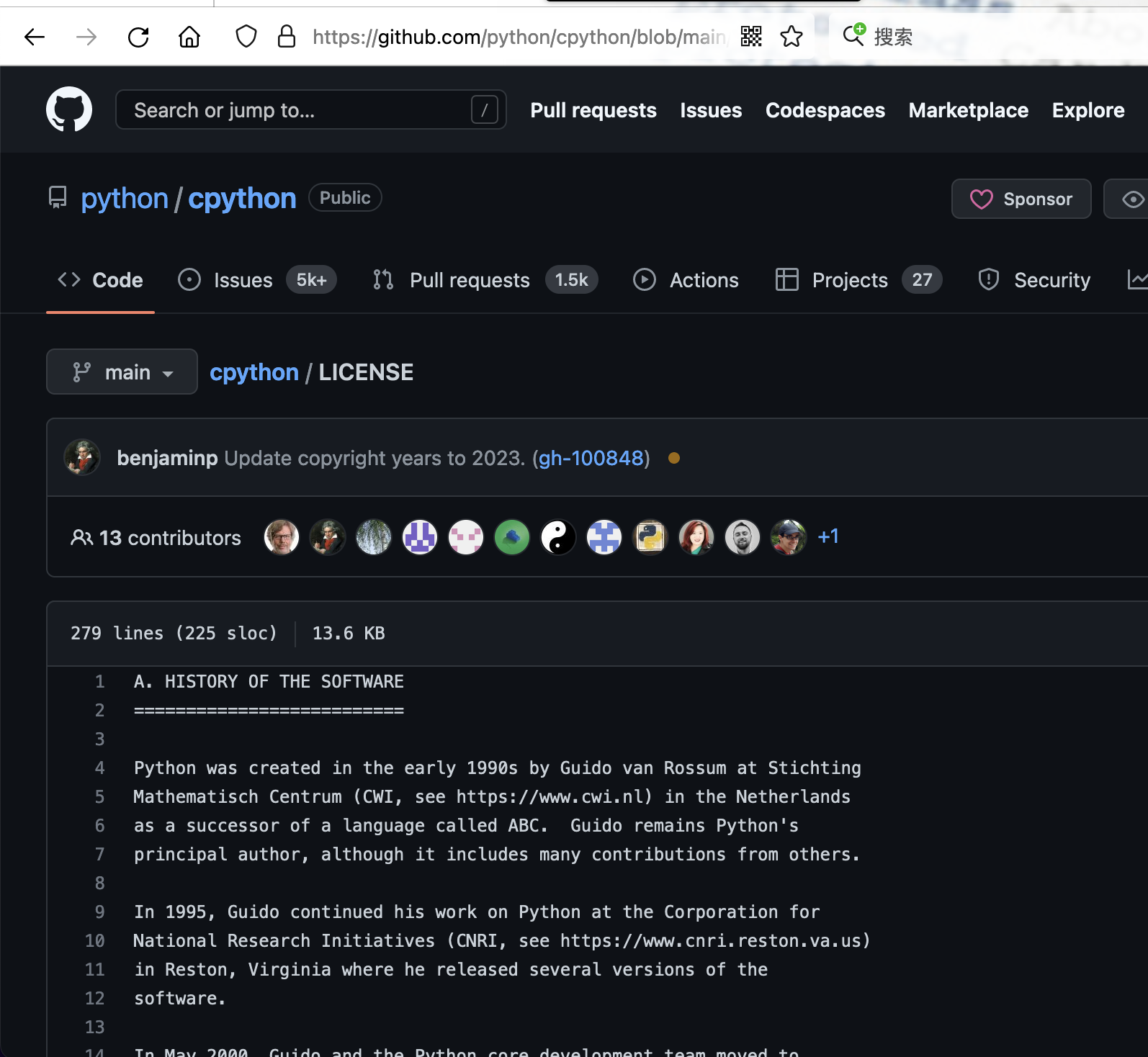
Task: Open the browser home page icon
Action: (x=189, y=37)
